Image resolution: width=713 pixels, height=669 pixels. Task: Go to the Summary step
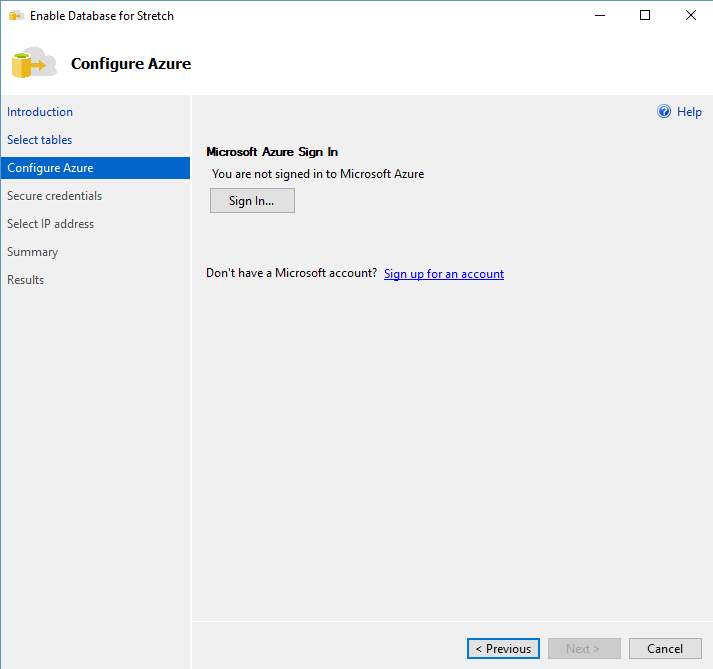pos(33,252)
